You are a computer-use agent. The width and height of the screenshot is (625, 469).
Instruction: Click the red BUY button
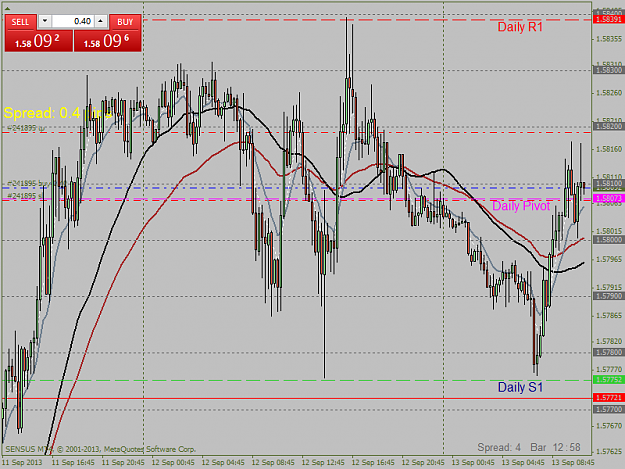[x=125, y=22]
